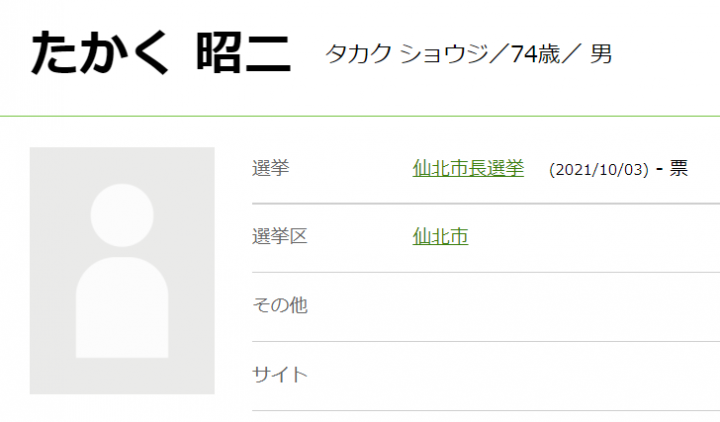
Task: Select the 選挙区 row label
Action: [x=280, y=237]
